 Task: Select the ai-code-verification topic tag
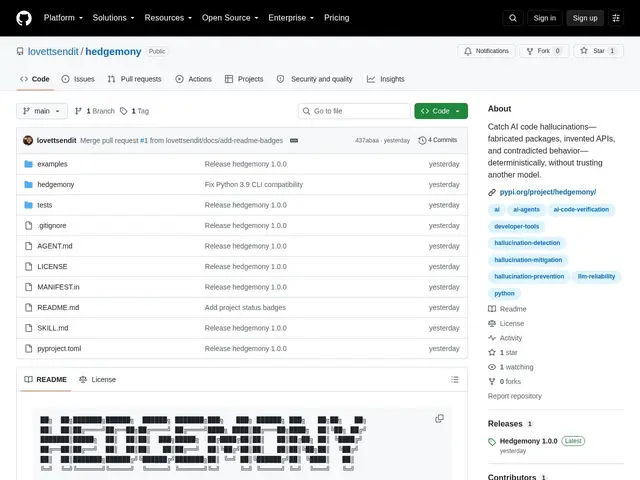581,209
